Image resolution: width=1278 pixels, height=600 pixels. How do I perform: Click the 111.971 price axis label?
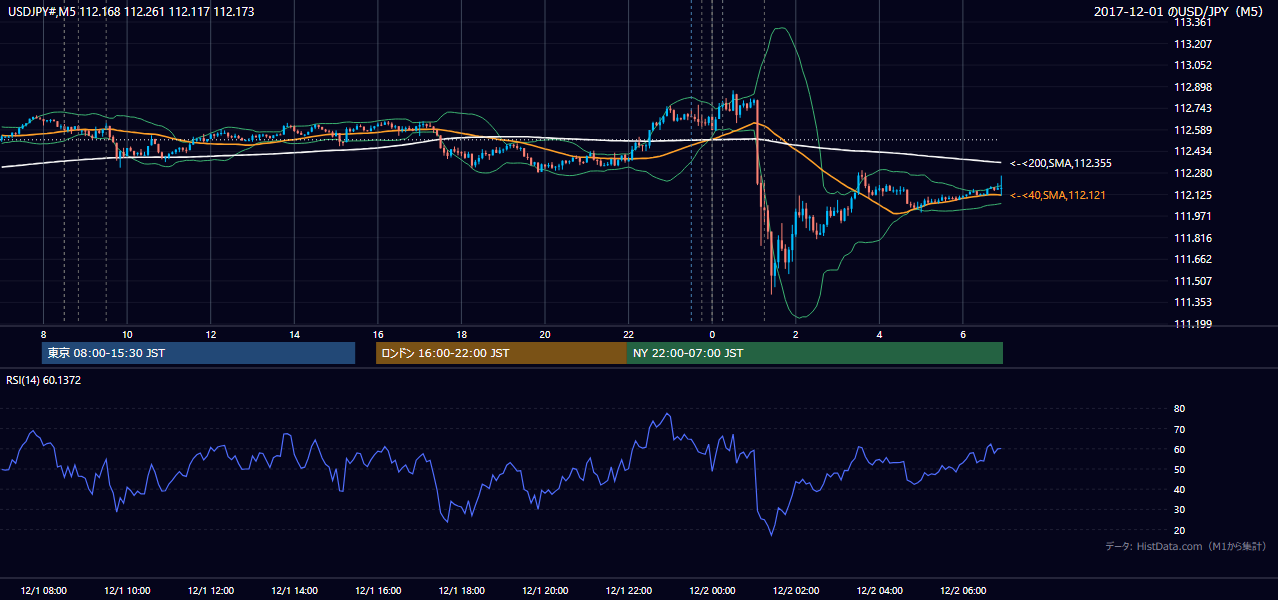[x=1192, y=216]
